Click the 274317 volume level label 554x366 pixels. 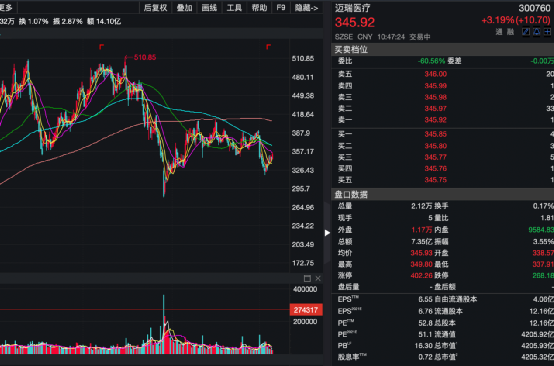(306, 310)
